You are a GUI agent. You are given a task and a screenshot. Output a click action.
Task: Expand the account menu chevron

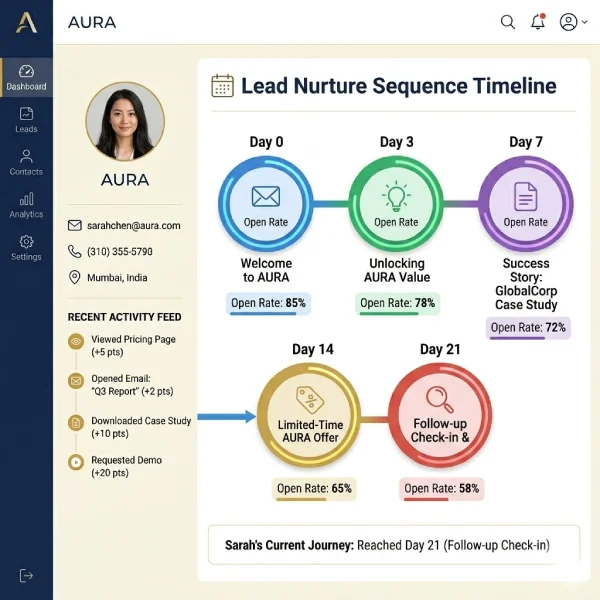[x=584, y=22]
